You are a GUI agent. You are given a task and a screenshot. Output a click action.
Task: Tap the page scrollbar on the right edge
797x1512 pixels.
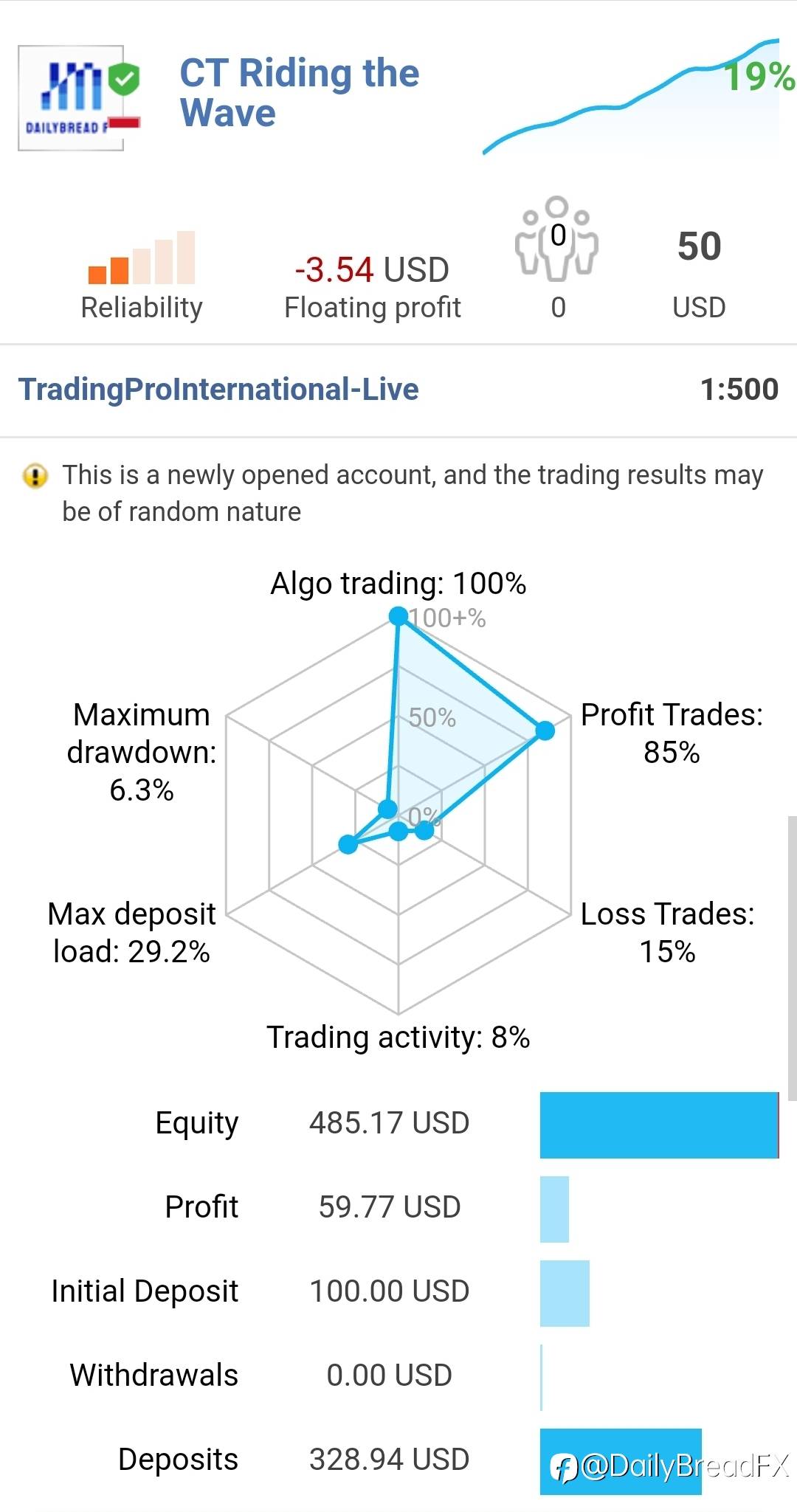pos(792,958)
